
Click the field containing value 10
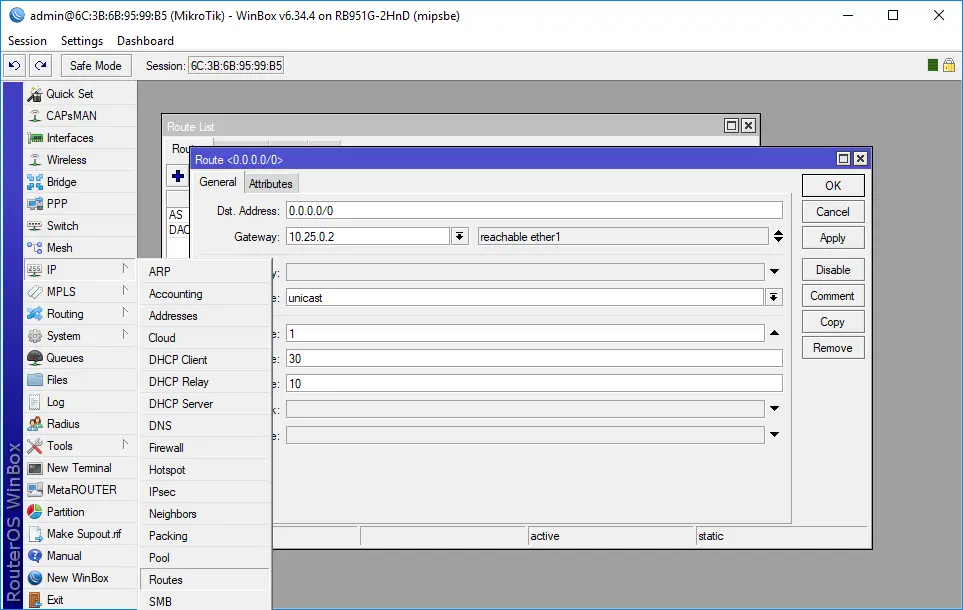534,383
